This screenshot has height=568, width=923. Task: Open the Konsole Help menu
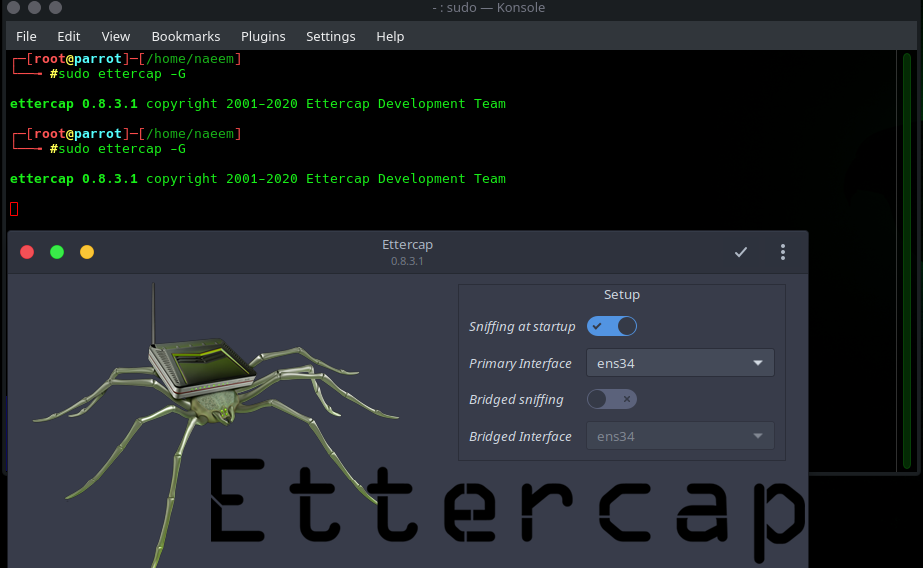tap(390, 36)
